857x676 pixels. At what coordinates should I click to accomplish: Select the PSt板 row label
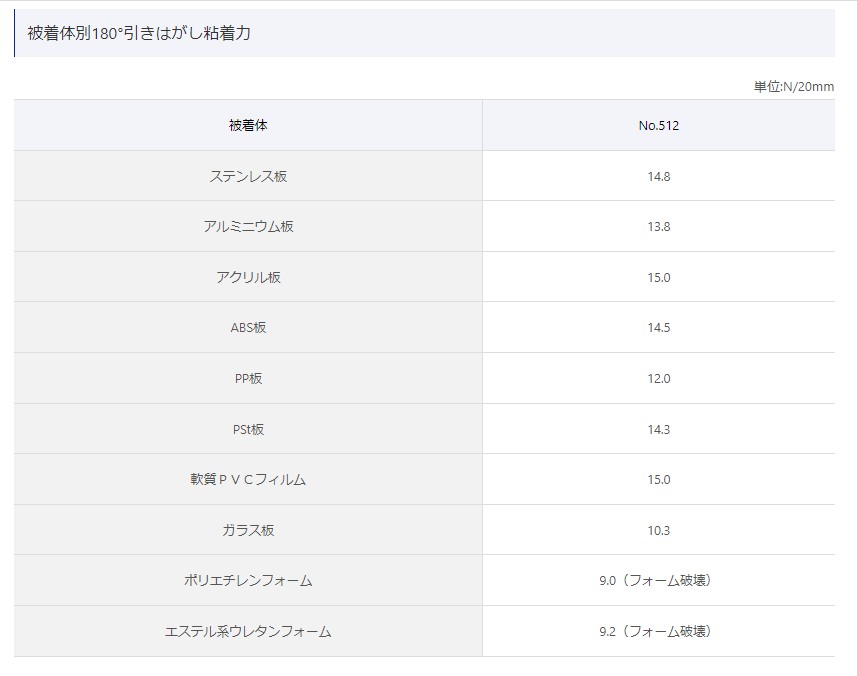click(248, 429)
